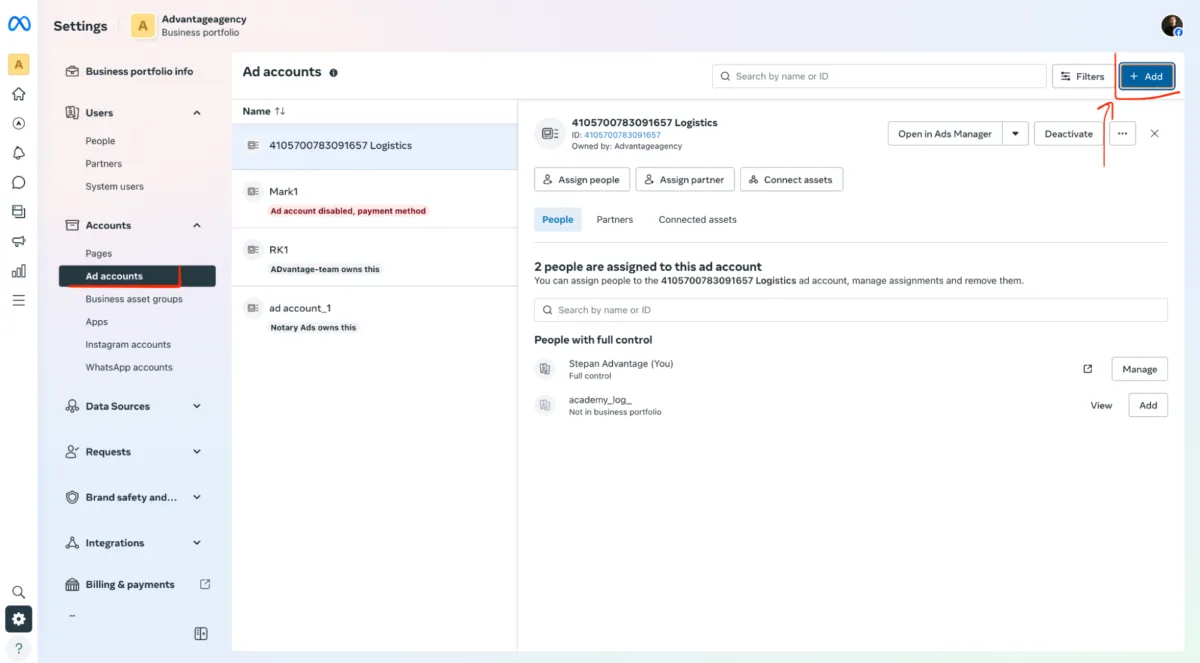Expand the Data Sources section
The image size is (1200, 663).
pyautogui.click(x=196, y=406)
